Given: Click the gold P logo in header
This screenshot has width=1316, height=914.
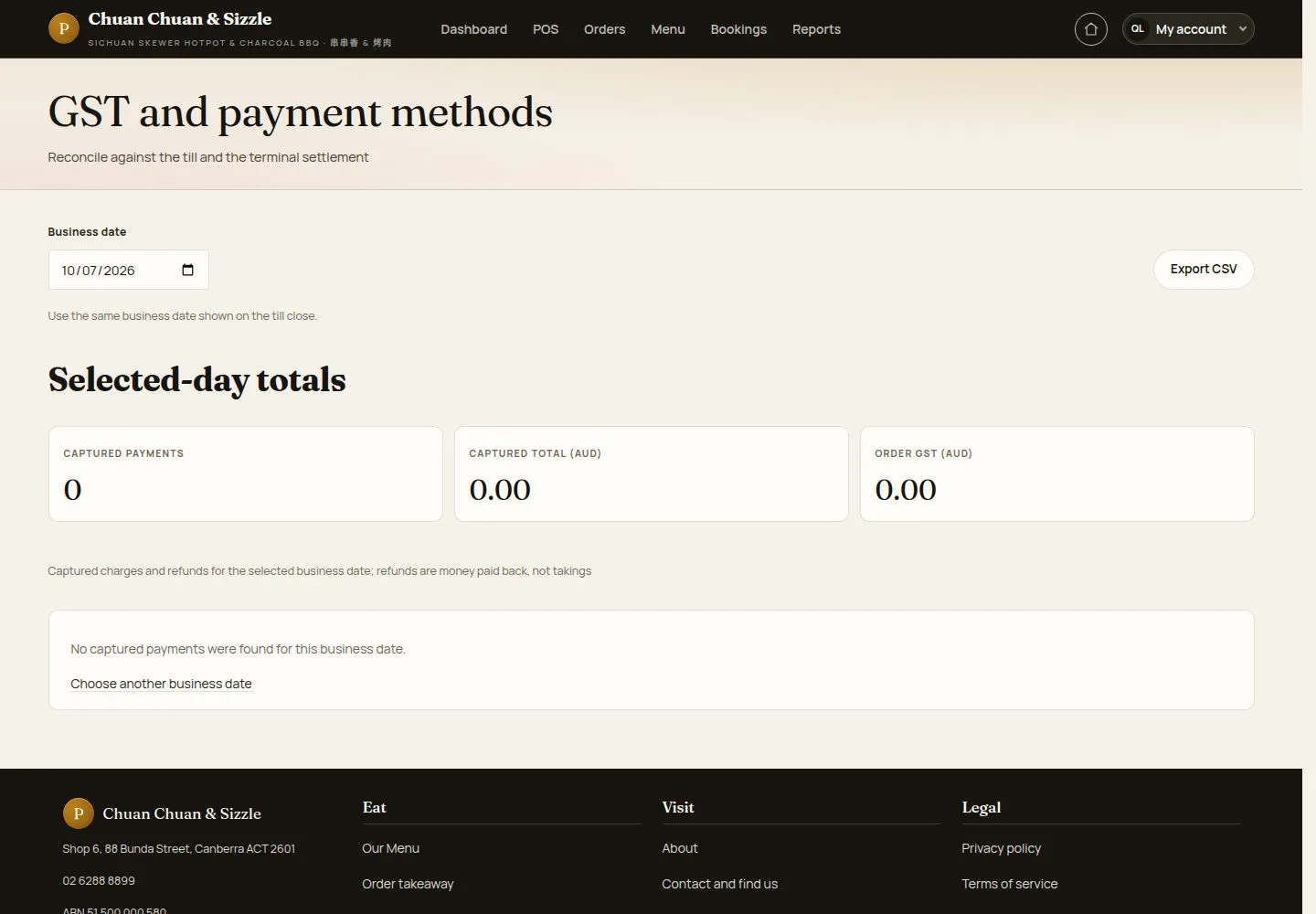Looking at the screenshot, I should (x=64, y=28).
